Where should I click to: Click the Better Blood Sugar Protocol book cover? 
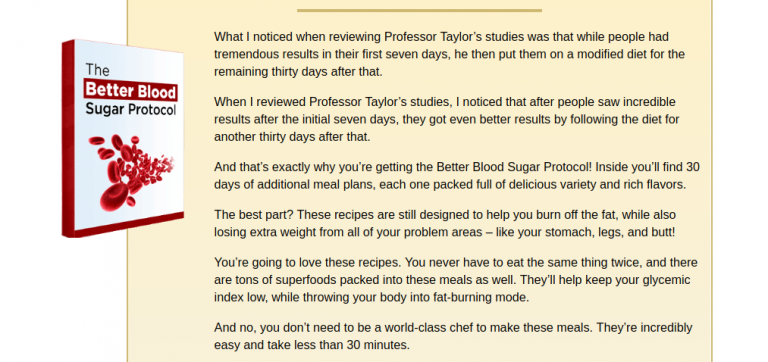pyautogui.click(x=123, y=139)
